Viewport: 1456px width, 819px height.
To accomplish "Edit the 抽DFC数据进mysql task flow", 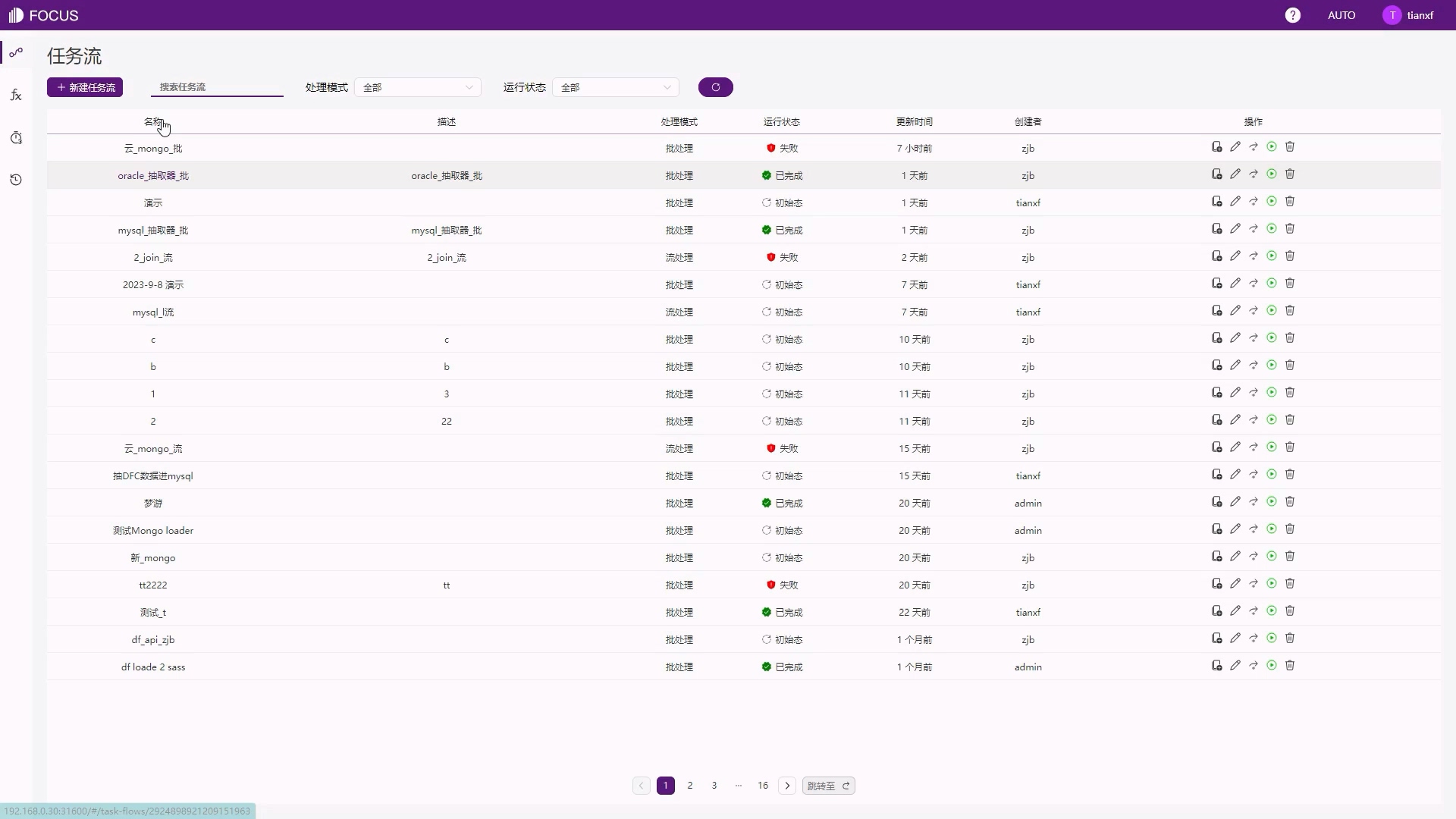I will [x=1235, y=475].
